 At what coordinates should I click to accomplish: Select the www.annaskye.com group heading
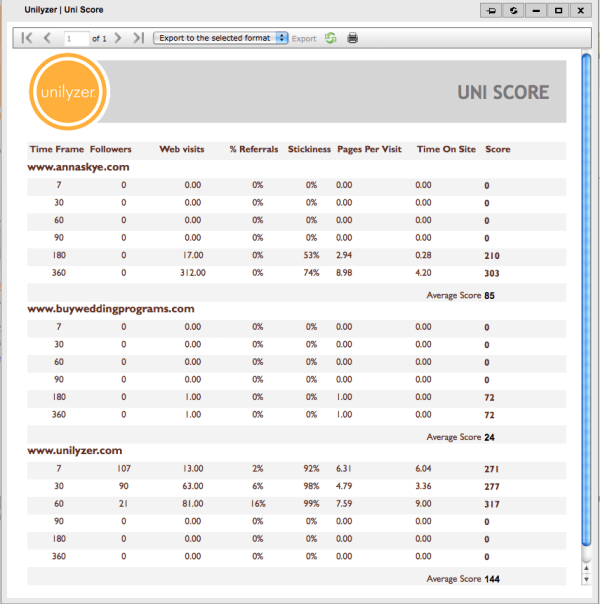78,167
